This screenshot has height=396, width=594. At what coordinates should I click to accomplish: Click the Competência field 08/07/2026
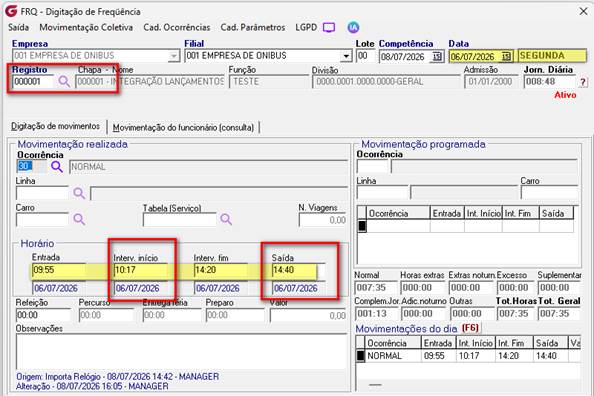[x=405, y=56]
